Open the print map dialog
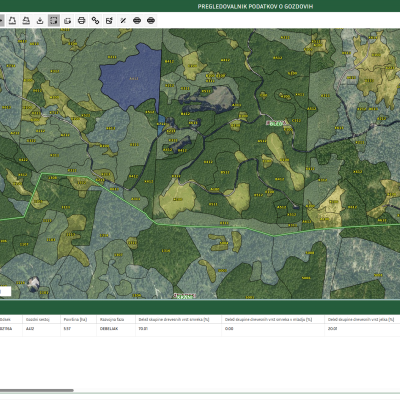 (81, 21)
